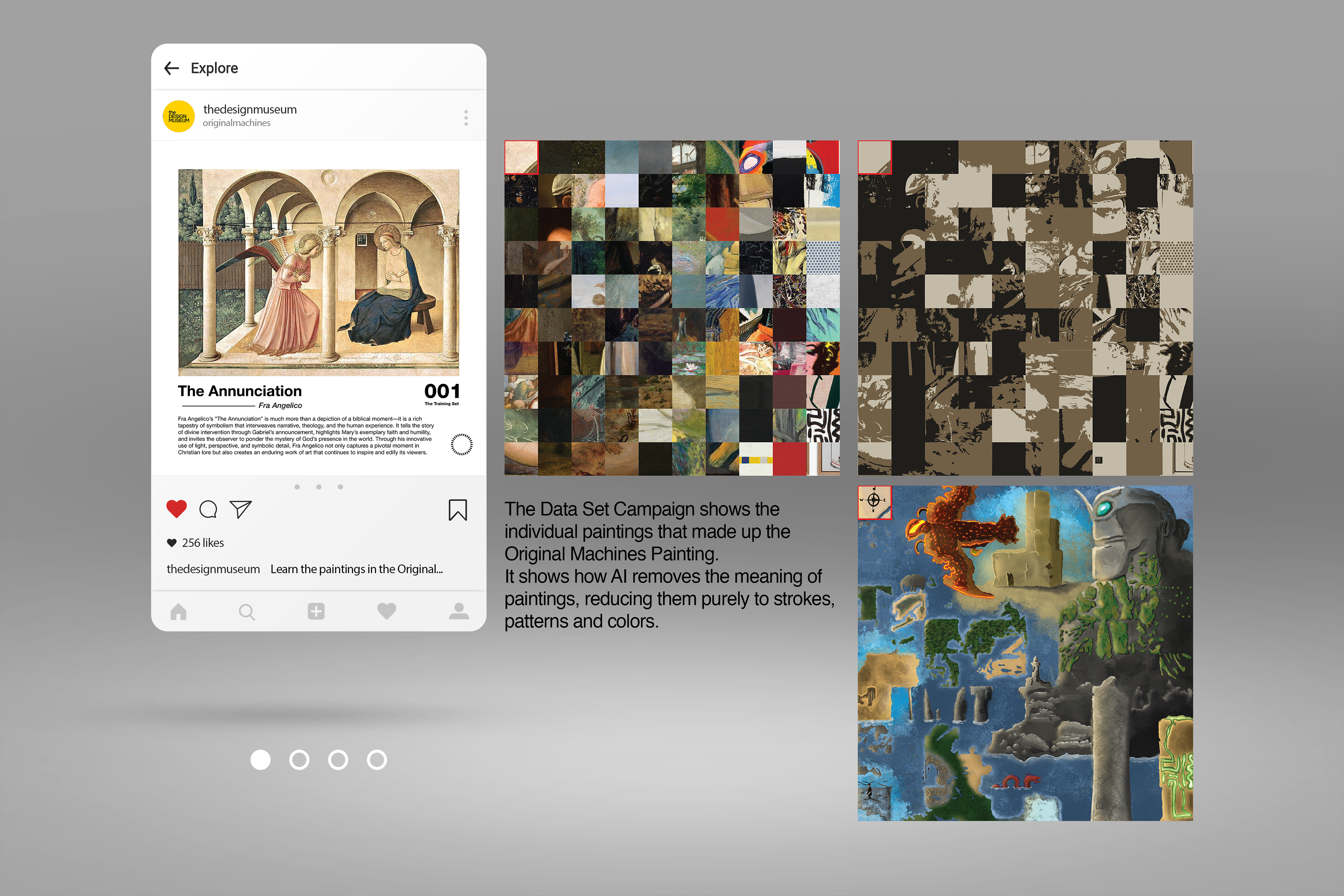Select fourth slide indicator circle
Viewport: 1344px width, 896px height.
click(377, 760)
